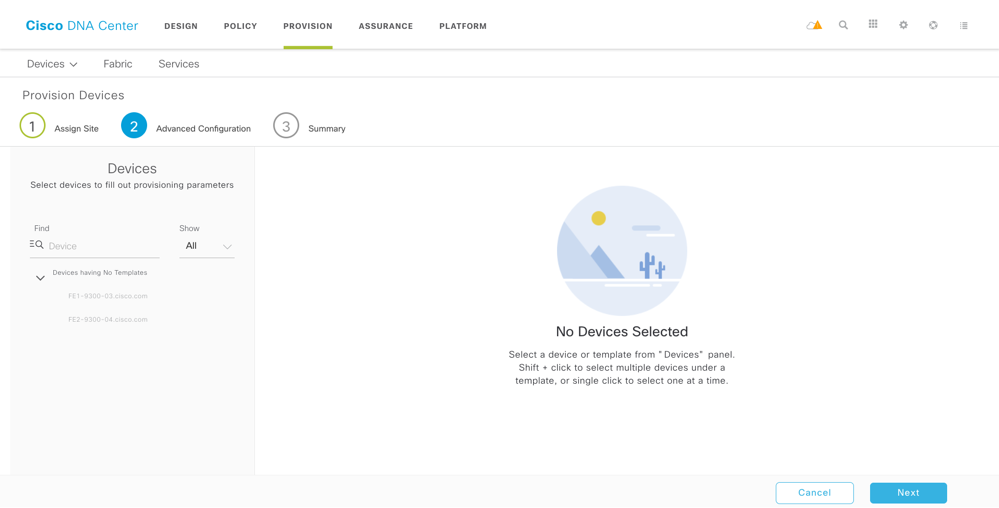Click the Devices having No Templates label

[99, 272]
